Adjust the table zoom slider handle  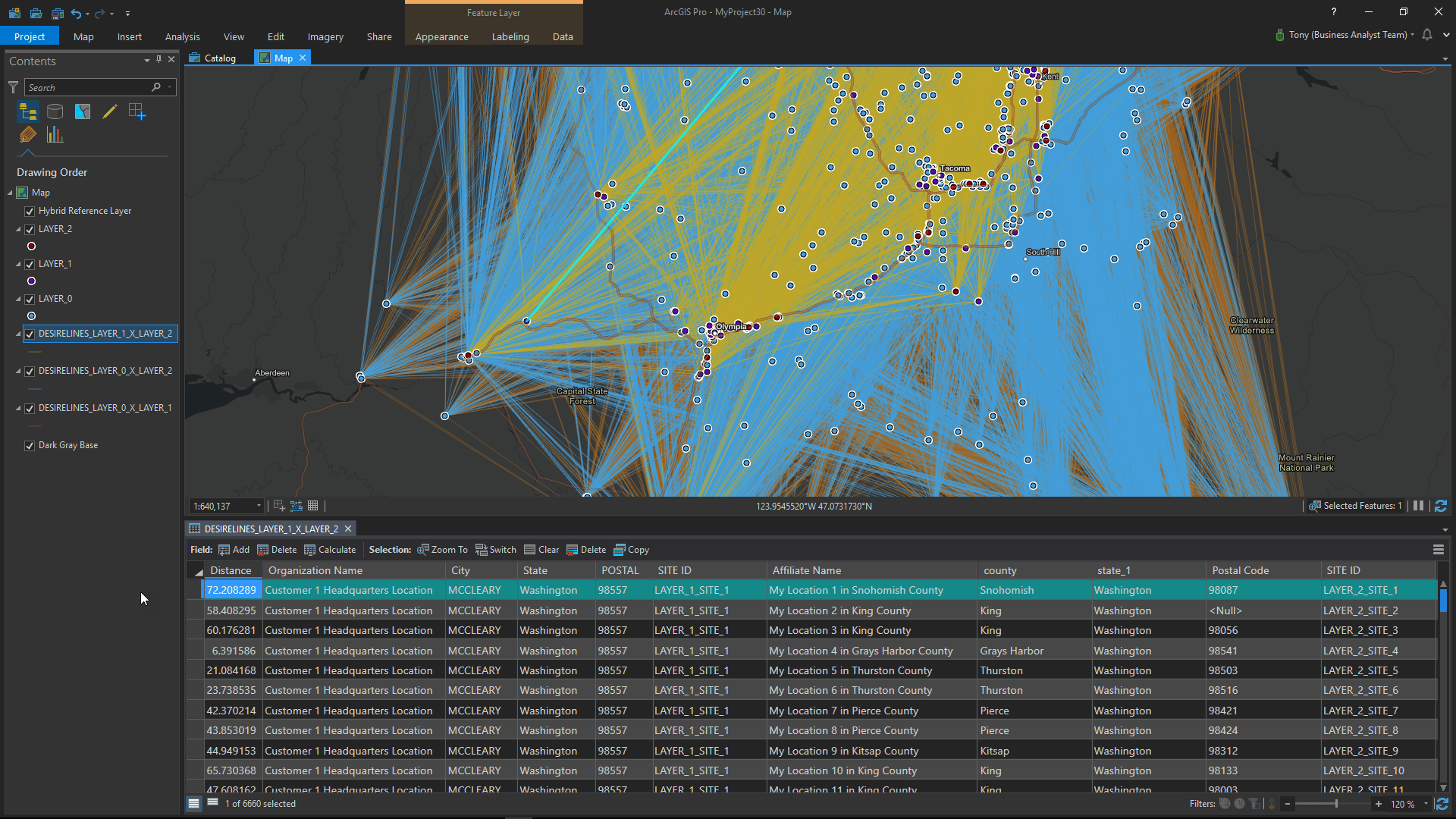pyautogui.click(x=1336, y=804)
